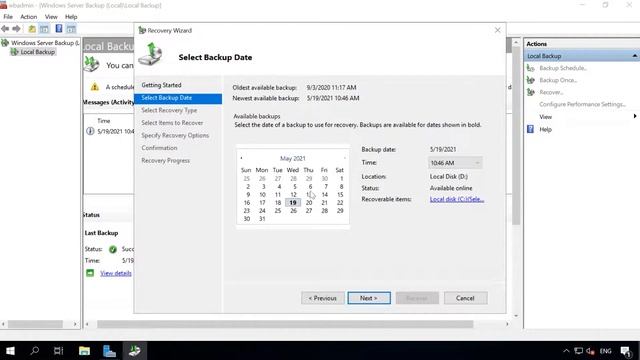The width and height of the screenshot is (640, 360).
Task: Open taskbar Search
Action: pyautogui.click(x=35, y=351)
